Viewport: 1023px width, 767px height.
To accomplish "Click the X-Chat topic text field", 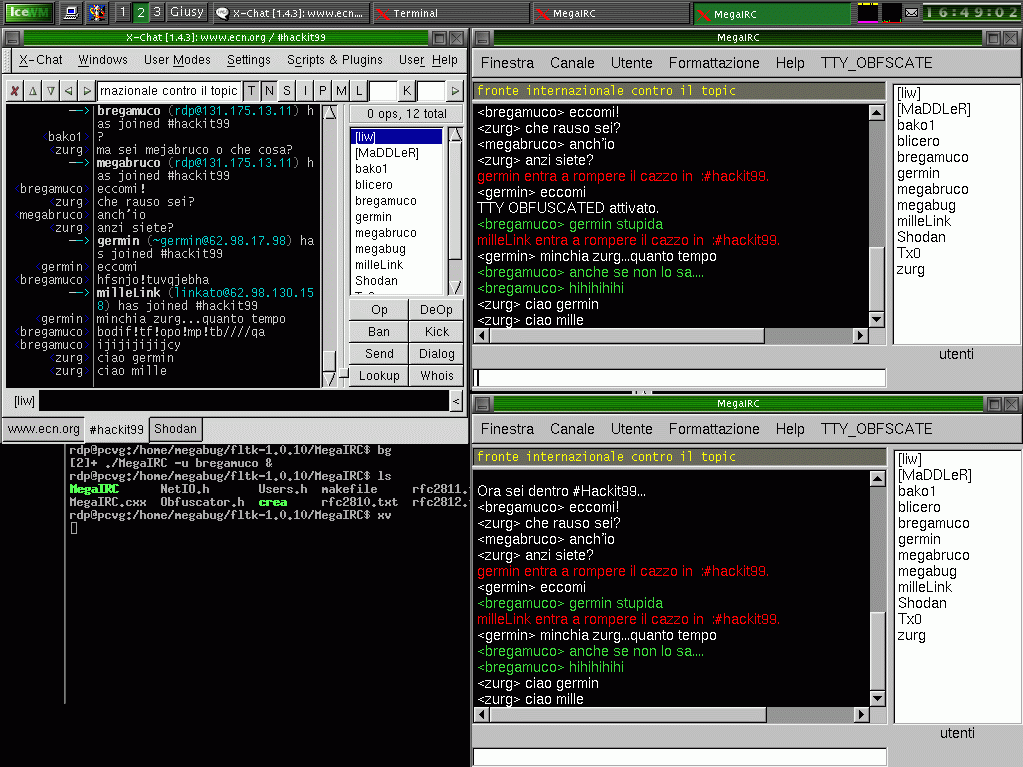I will pyautogui.click(x=169, y=91).
